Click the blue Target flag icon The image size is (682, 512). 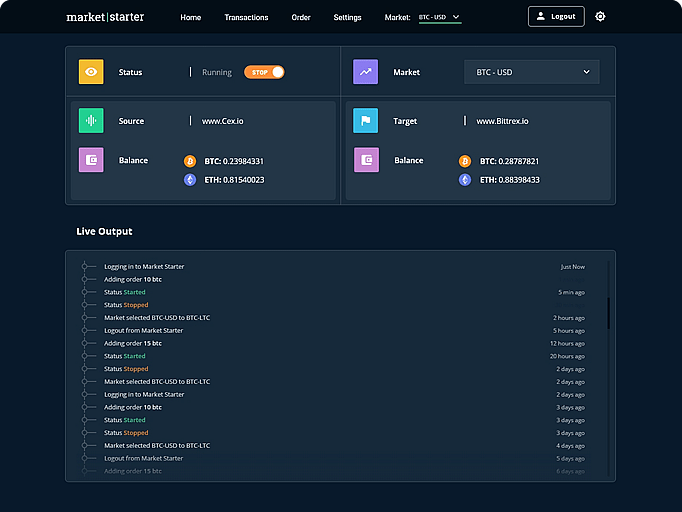(365, 121)
